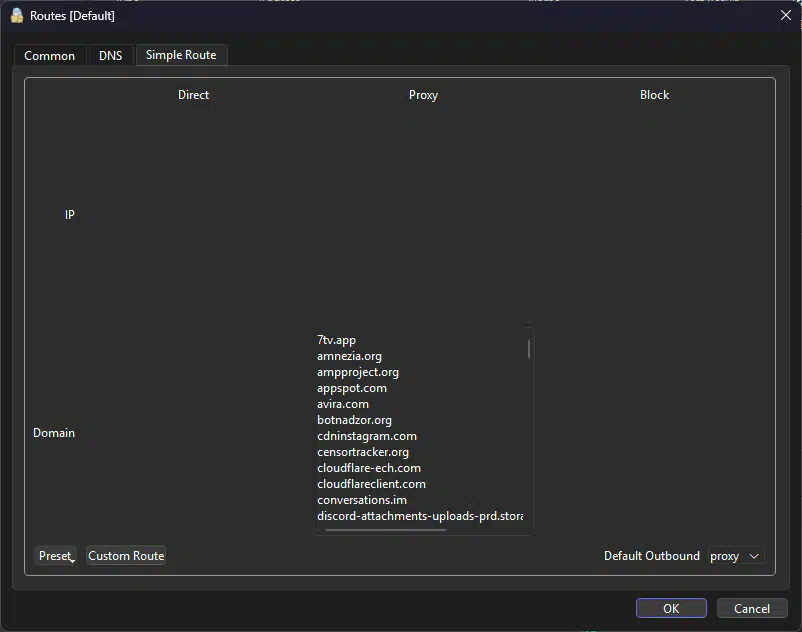
Task: Select the amnezia.org domain entry
Action: 349,356
